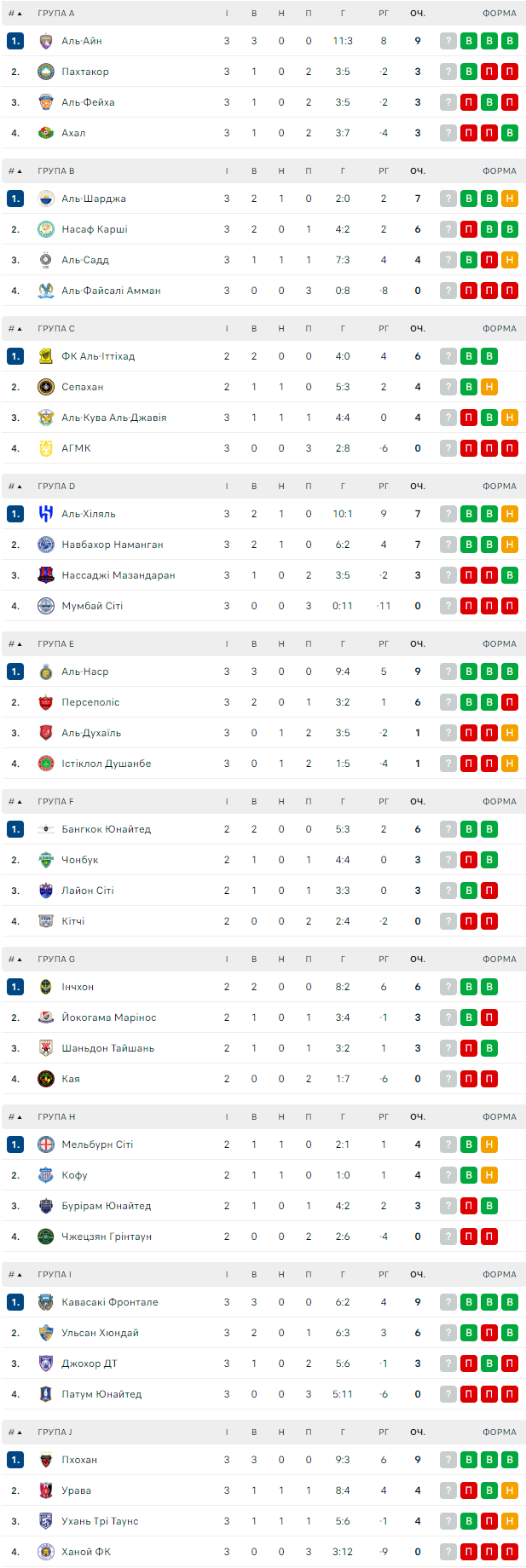Click the ФК Аль-Іттіхад club logo
This screenshot has height=1568, width=526.
click(46, 356)
